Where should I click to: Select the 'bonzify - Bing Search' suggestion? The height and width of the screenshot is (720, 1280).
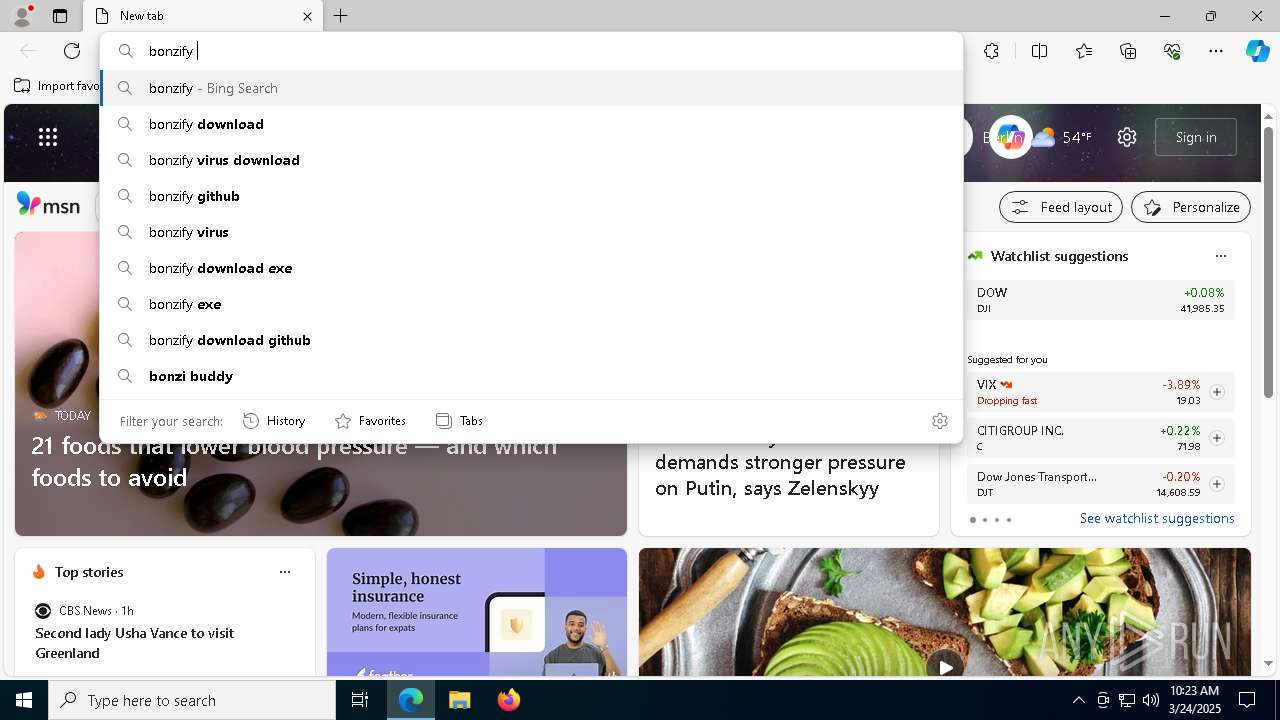tap(531, 88)
